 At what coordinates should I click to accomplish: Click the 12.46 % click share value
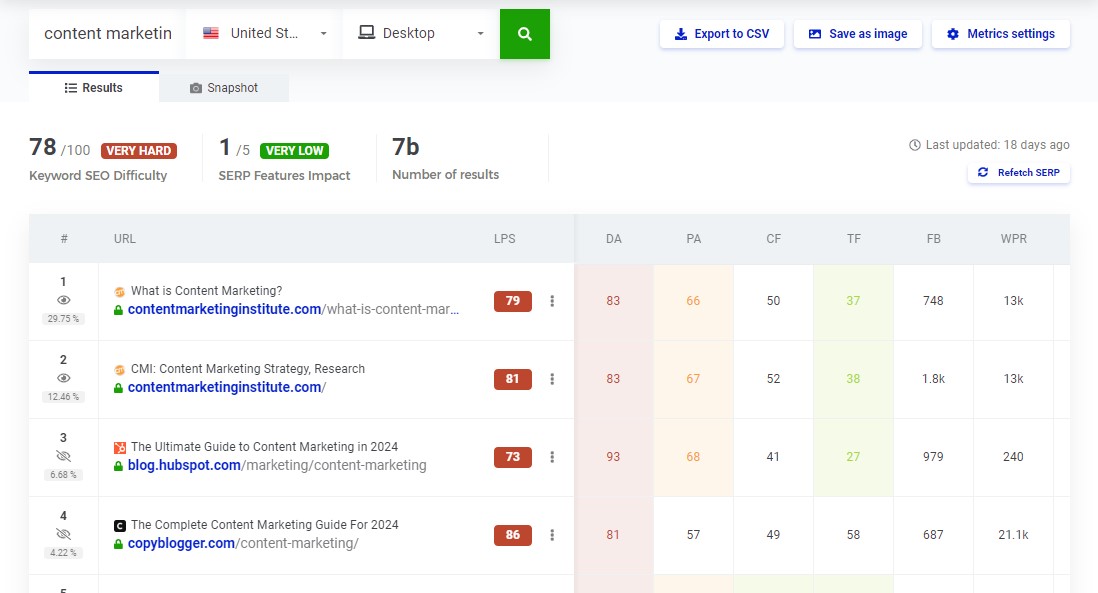tap(63, 396)
